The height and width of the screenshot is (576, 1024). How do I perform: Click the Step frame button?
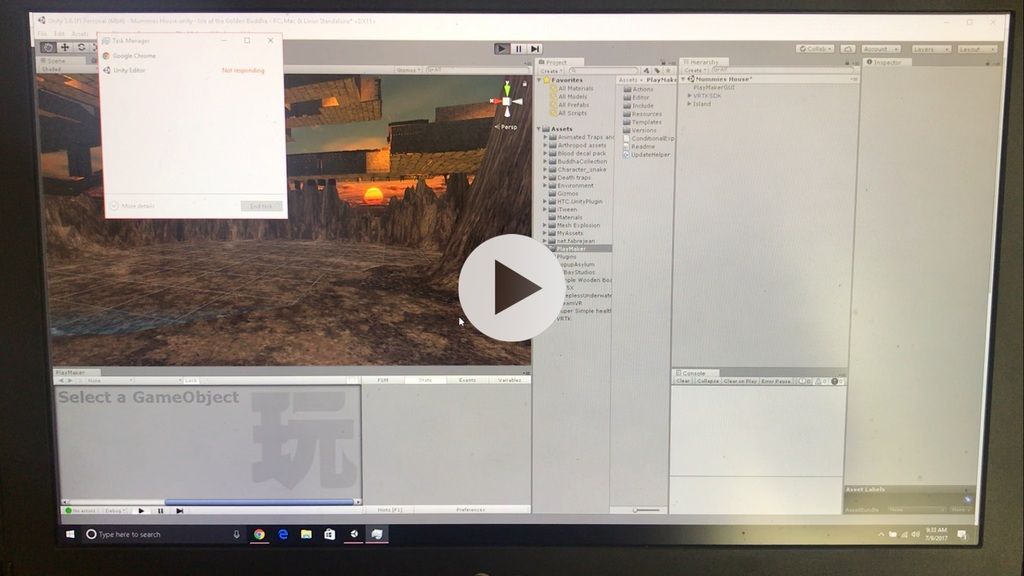pos(537,47)
